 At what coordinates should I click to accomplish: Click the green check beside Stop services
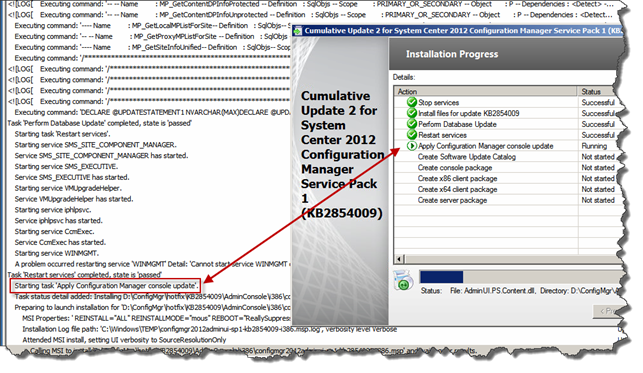click(412, 102)
